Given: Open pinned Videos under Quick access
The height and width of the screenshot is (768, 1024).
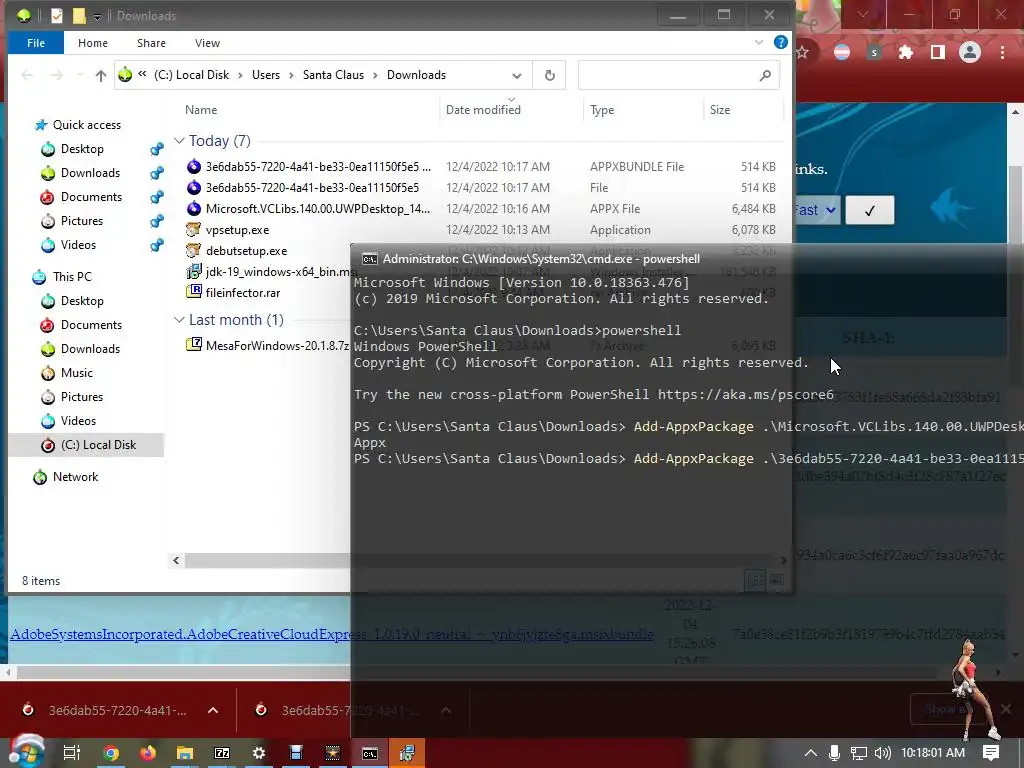Looking at the screenshot, I should pos(78,245).
